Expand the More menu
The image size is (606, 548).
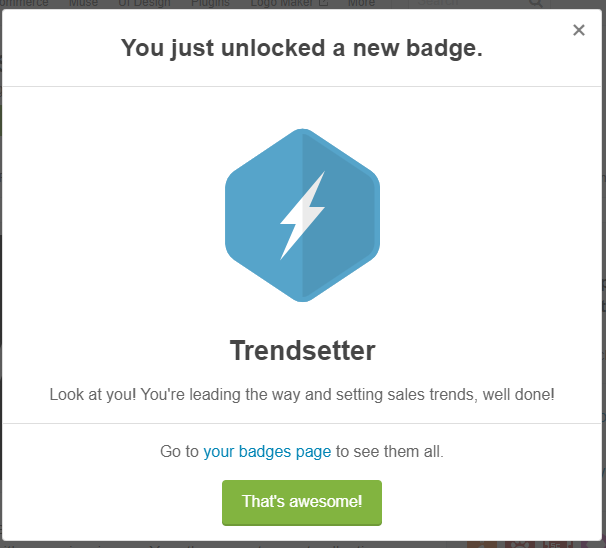point(361,4)
